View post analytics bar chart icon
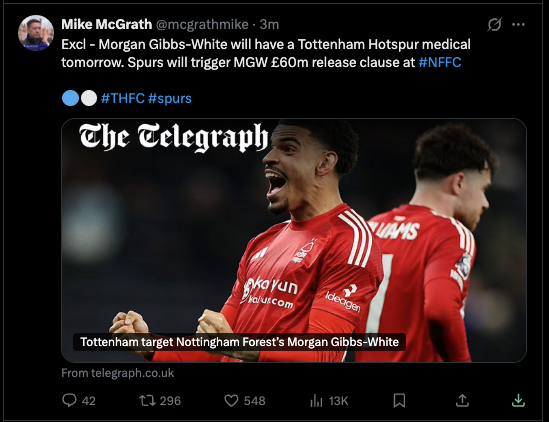The image size is (549, 422). (x=316, y=401)
